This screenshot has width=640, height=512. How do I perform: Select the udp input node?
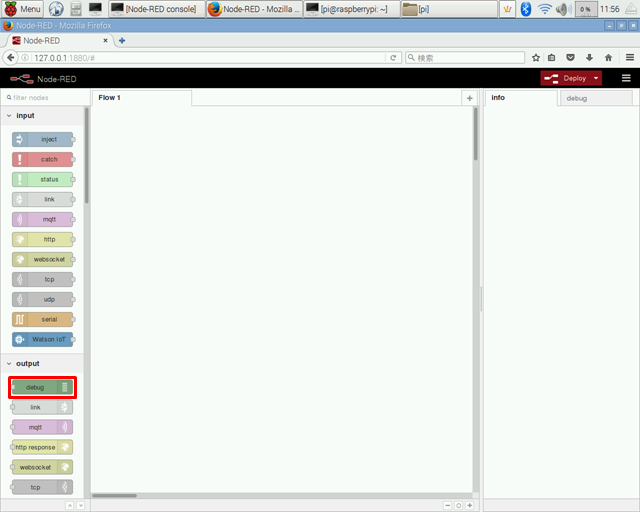42,300
